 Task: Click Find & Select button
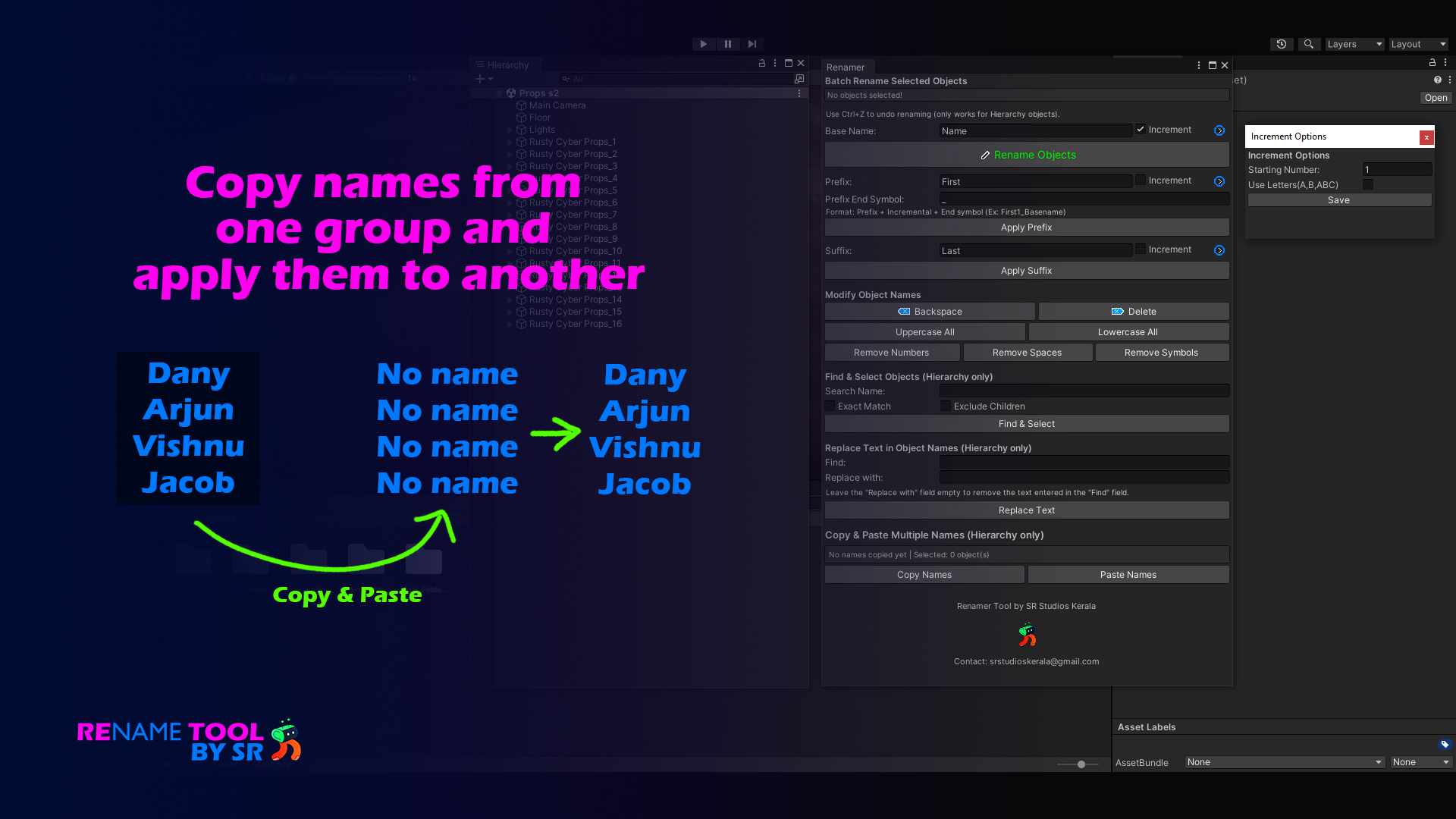coord(1027,424)
